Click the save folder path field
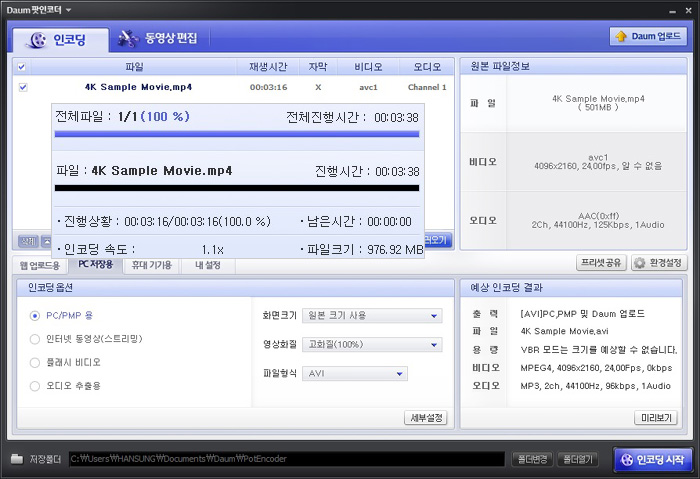This screenshot has height=479, width=700. (287, 459)
